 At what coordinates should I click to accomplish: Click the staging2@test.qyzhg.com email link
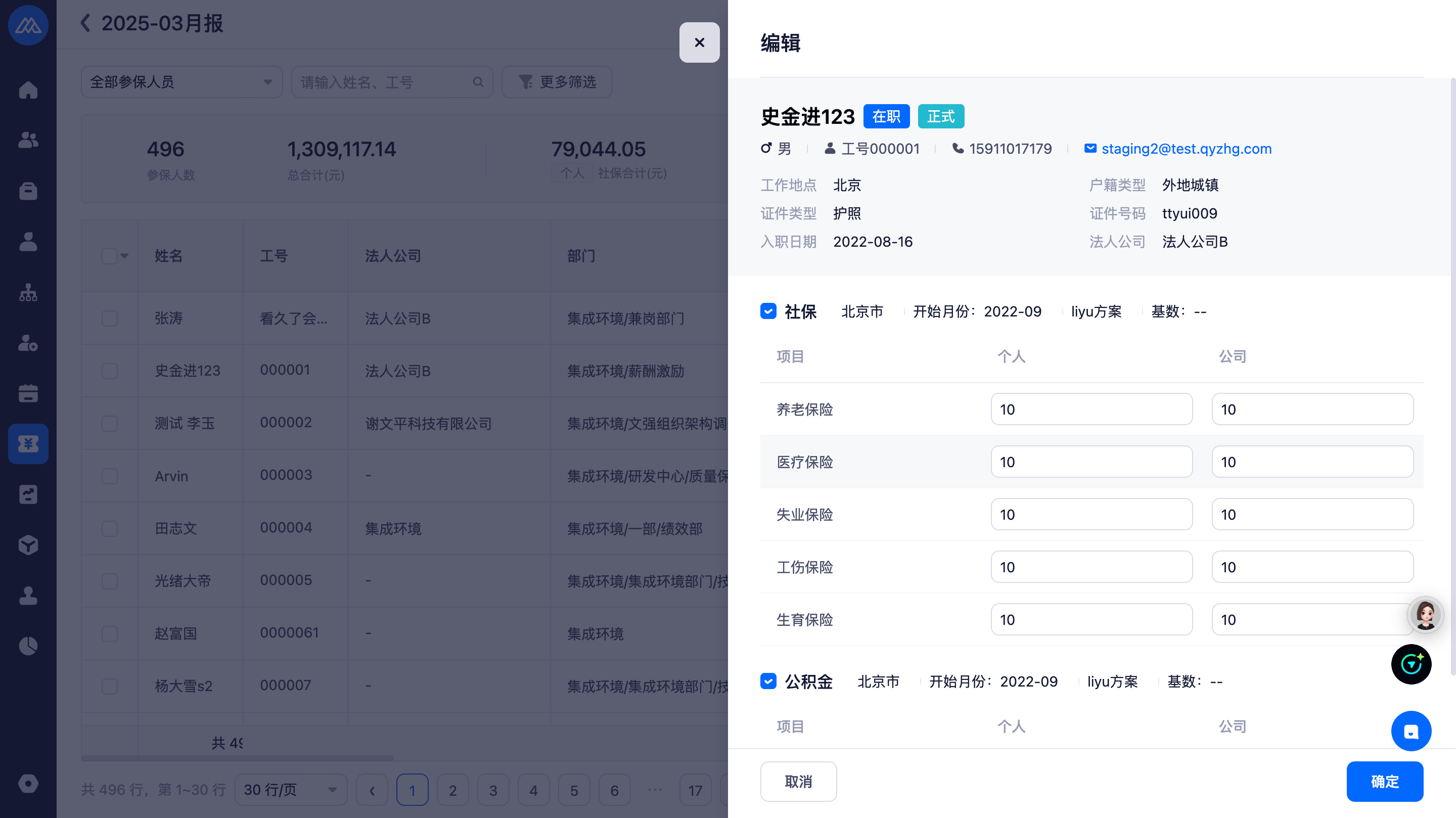[x=1186, y=149]
